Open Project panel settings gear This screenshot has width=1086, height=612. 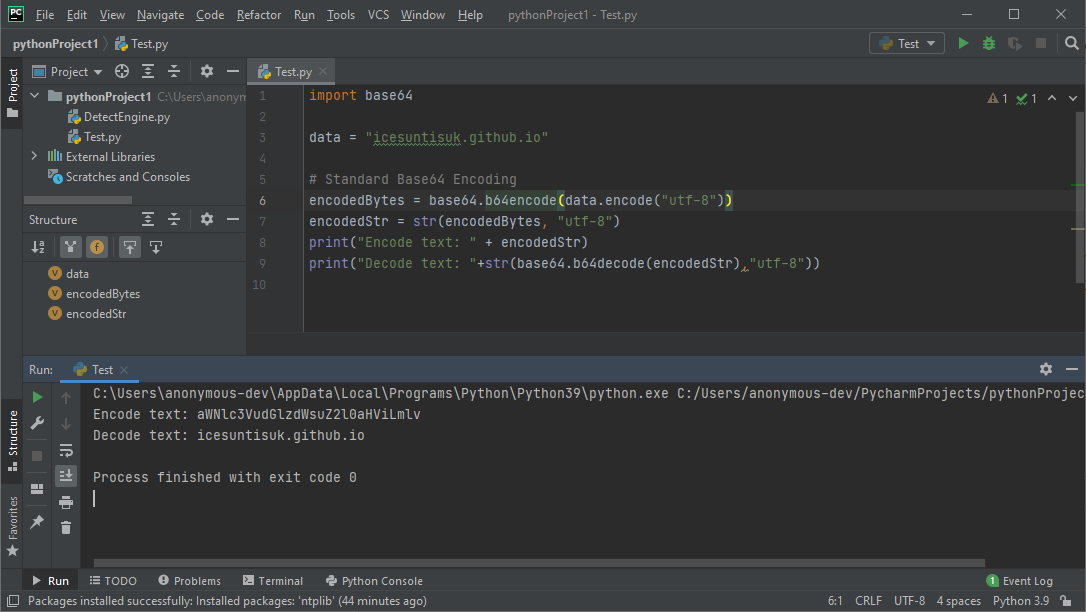coord(206,71)
